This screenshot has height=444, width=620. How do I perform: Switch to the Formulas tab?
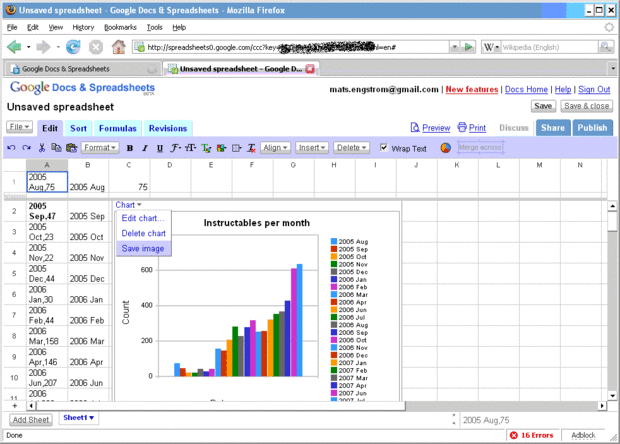117,128
